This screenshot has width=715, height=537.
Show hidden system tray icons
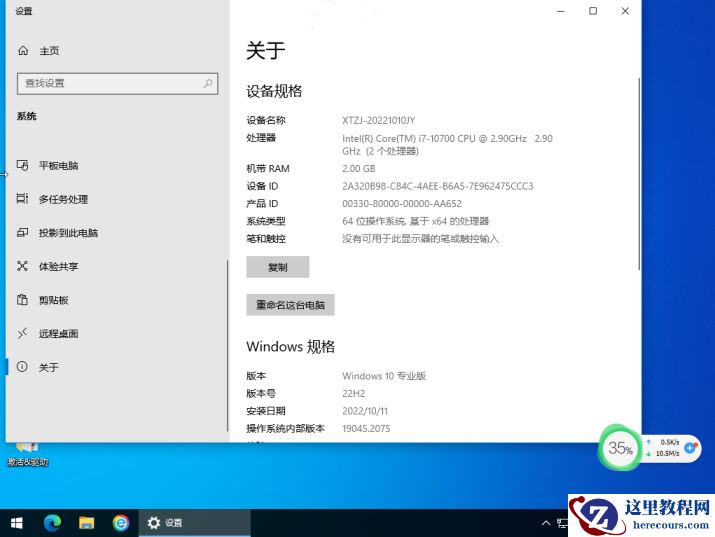546,523
